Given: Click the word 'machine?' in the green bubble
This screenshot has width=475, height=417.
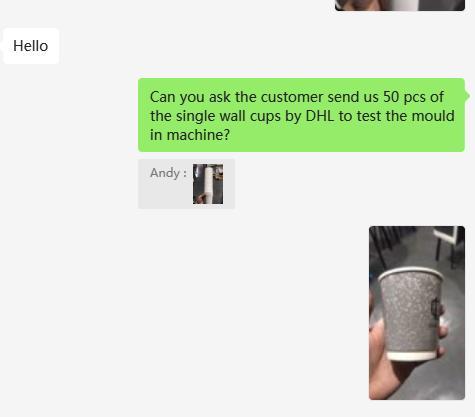Looking at the screenshot, I should [198, 135].
